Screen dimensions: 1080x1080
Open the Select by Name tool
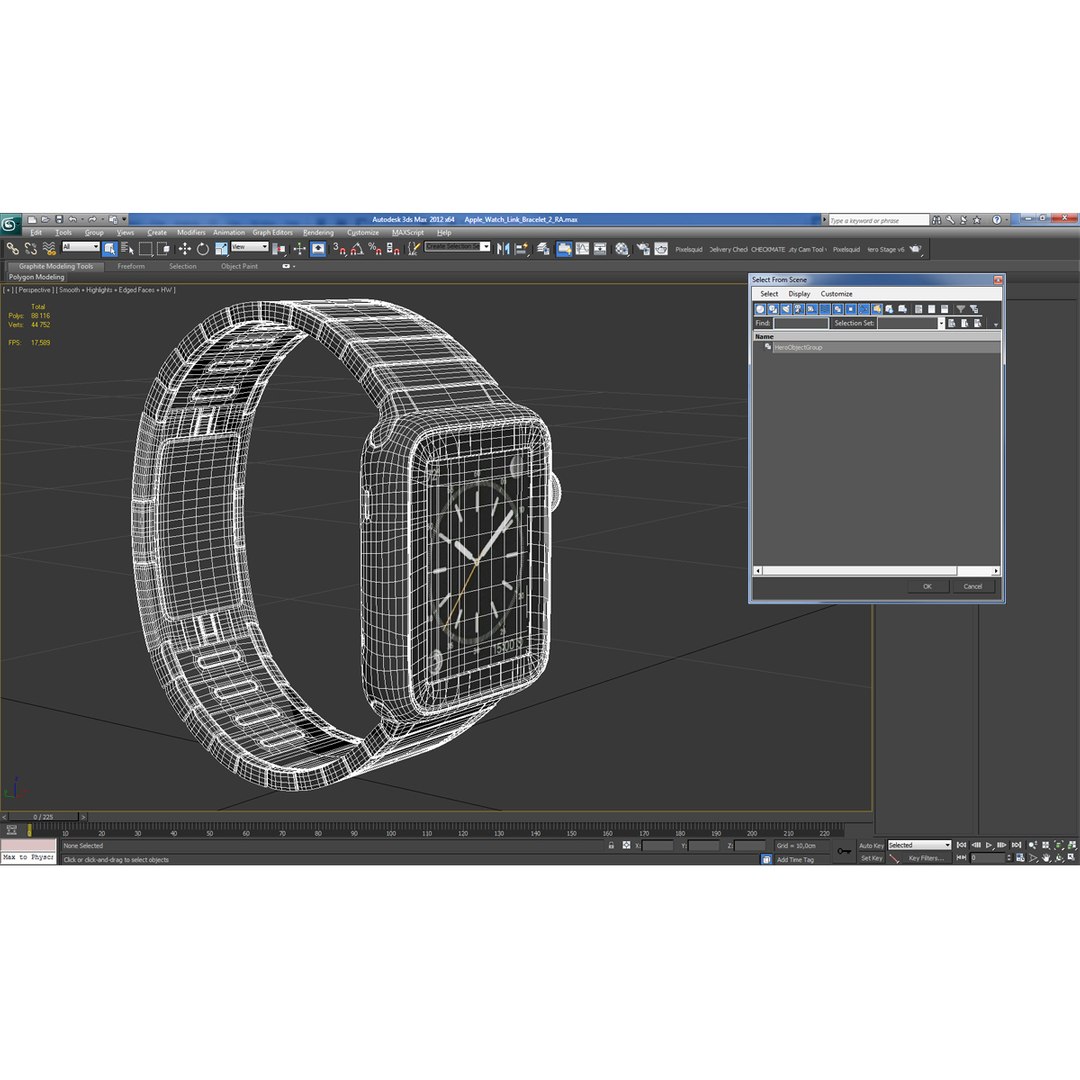click(127, 249)
